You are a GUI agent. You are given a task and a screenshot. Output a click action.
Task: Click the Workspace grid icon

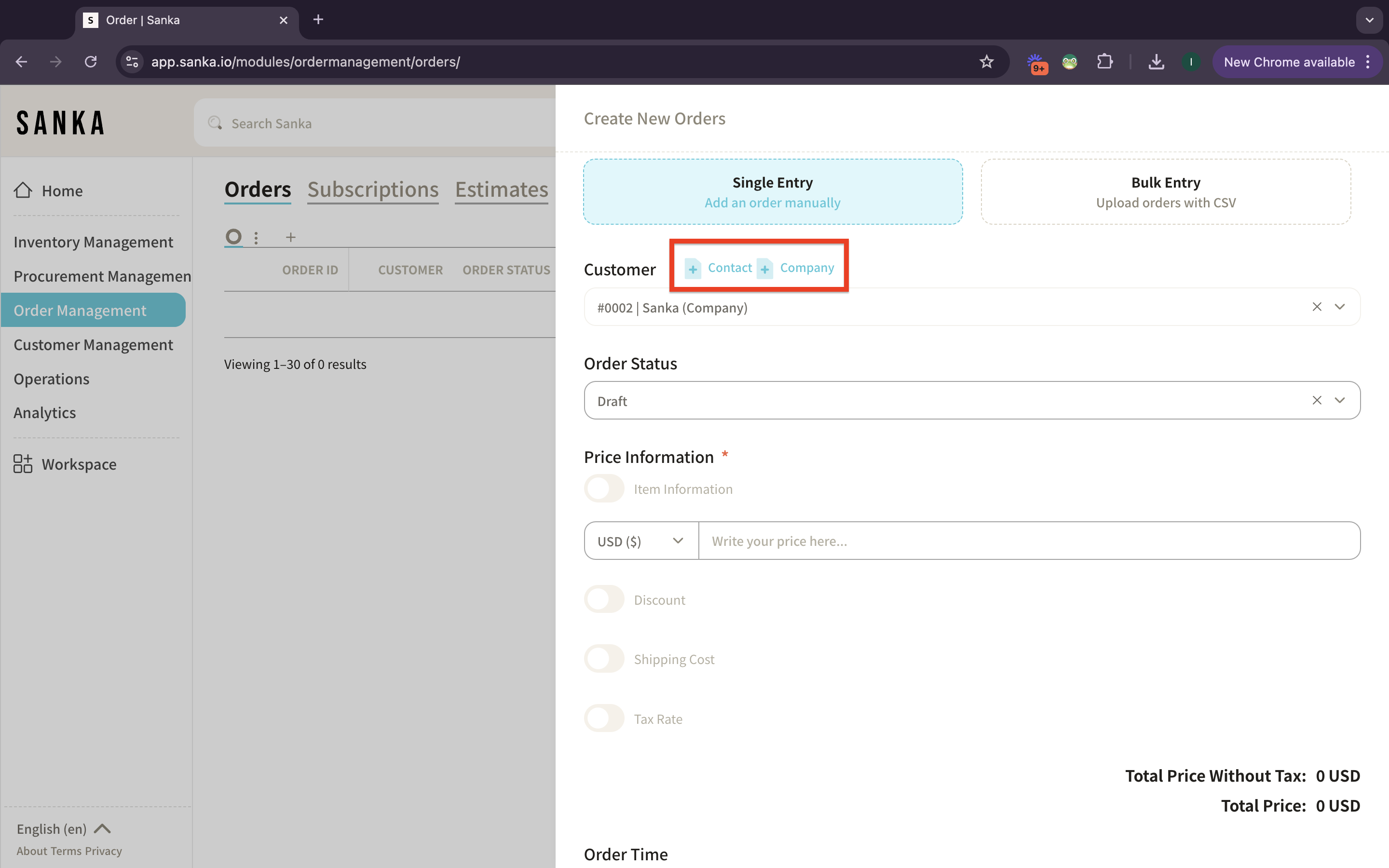(x=23, y=464)
